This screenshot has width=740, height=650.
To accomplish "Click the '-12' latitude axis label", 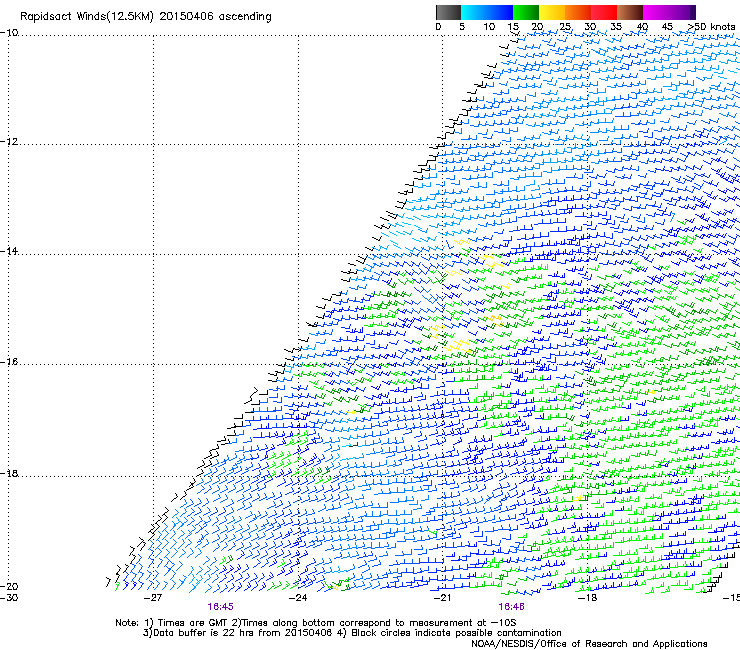I will pos(9,142).
